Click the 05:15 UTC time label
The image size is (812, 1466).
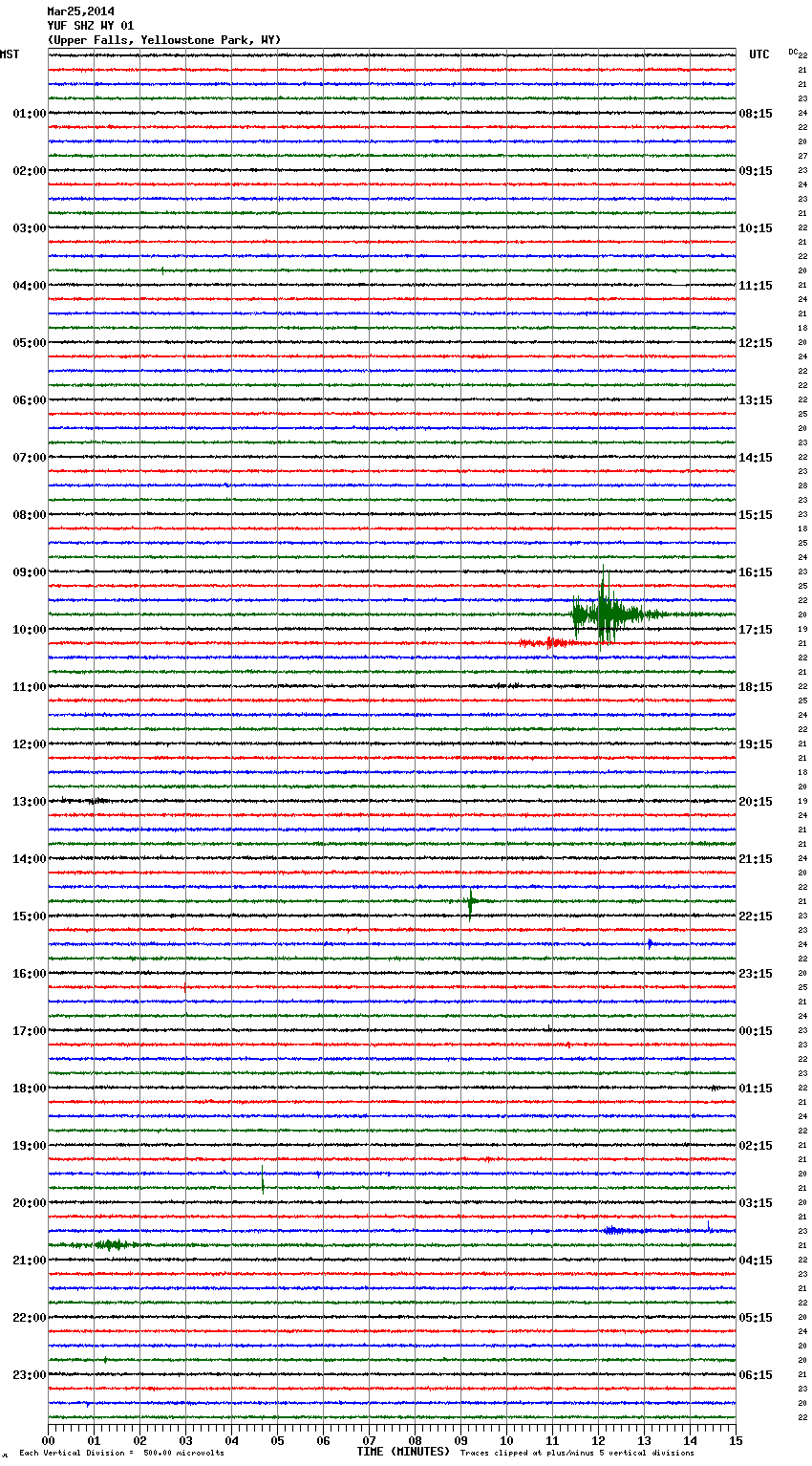(x=756, y=1318)
